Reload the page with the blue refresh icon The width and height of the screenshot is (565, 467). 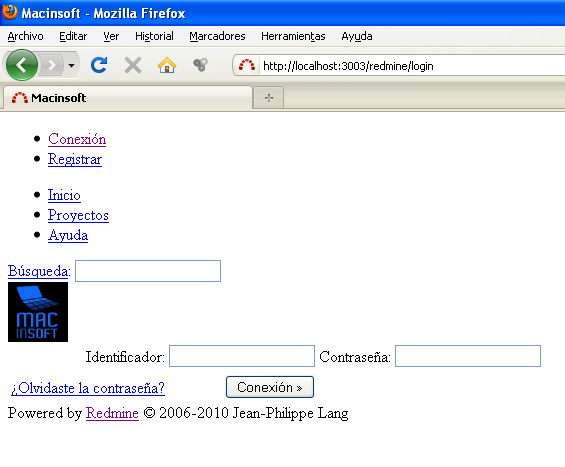point(99,65)
